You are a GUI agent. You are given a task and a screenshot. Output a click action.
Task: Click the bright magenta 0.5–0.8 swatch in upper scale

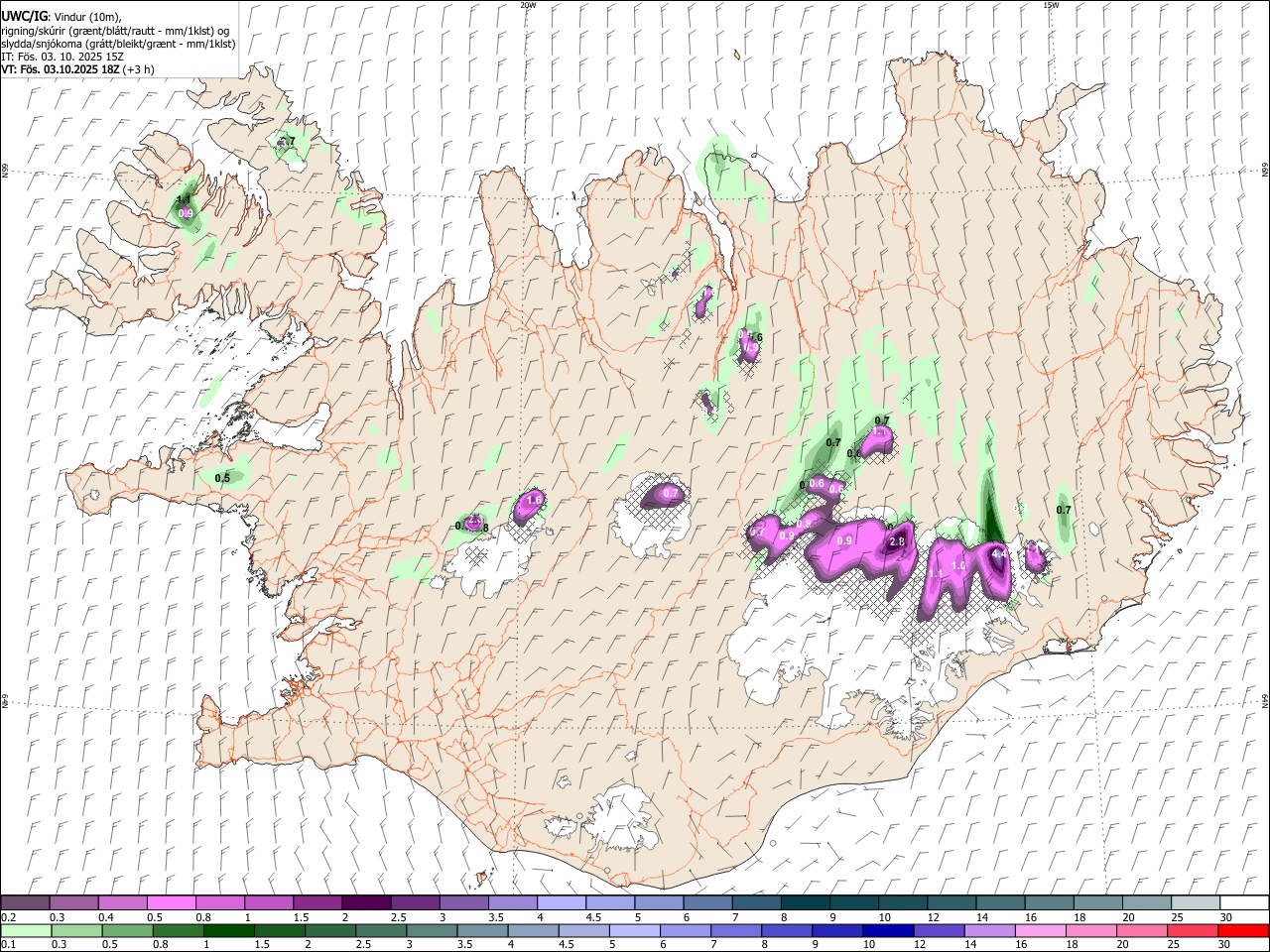pyautogui.click(x=171, y=902)
